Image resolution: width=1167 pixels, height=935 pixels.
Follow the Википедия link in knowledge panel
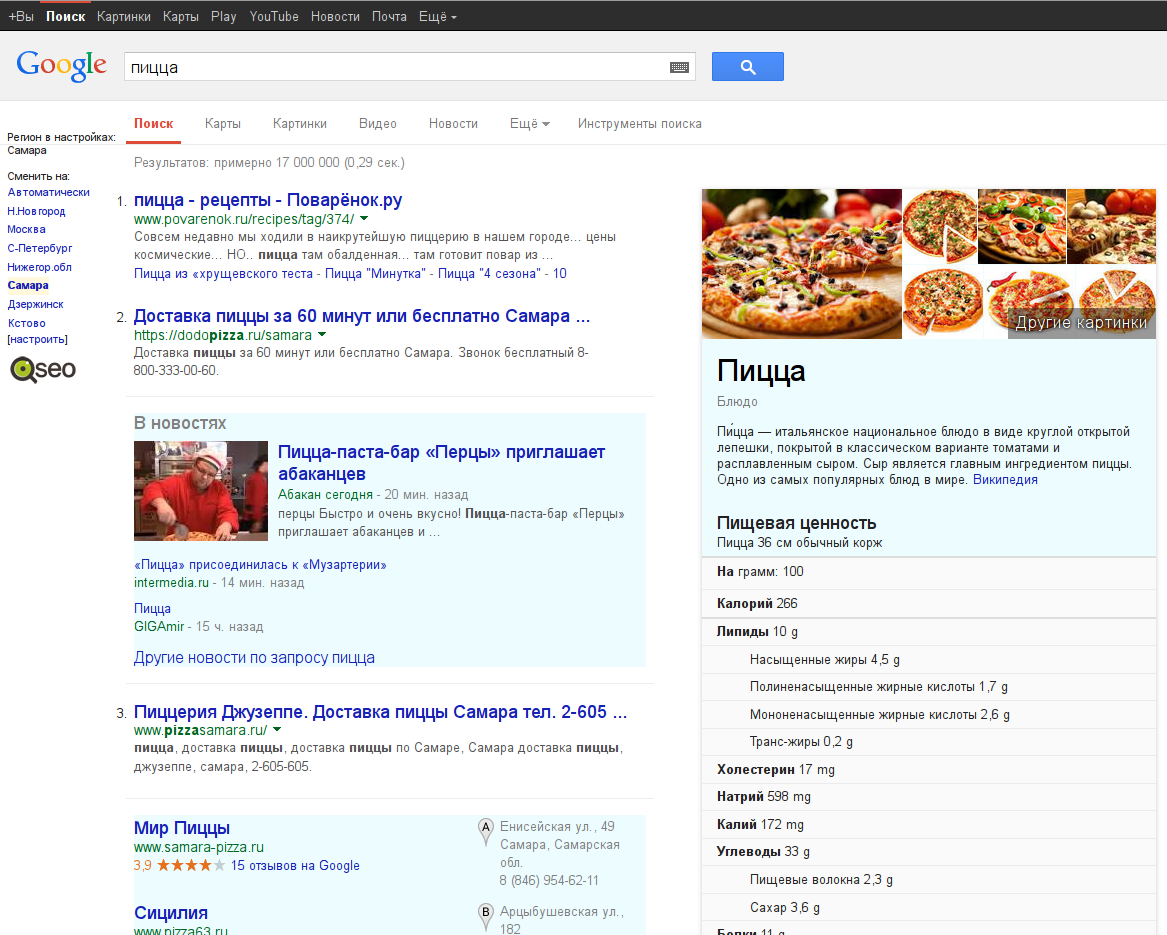point(1005,479)
